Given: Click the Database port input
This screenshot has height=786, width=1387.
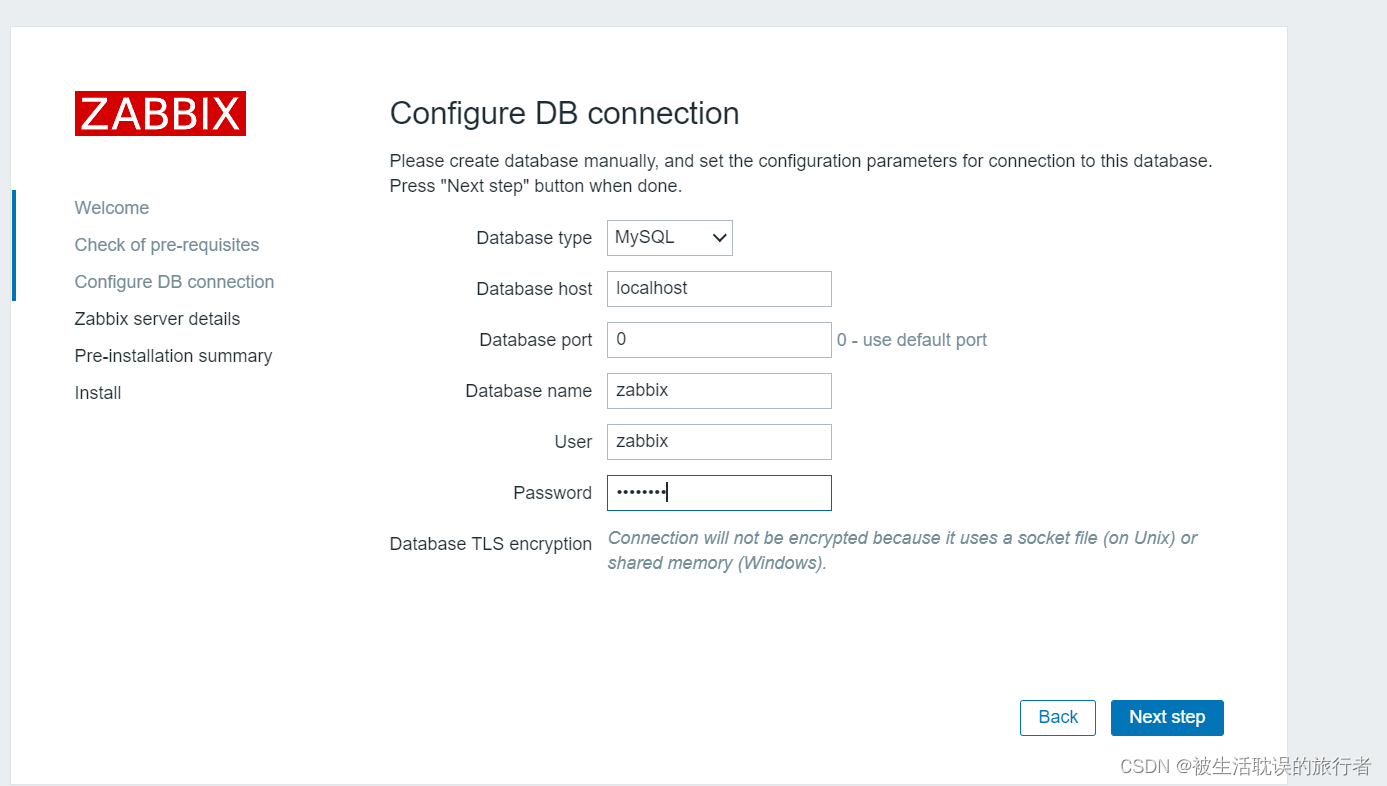Looking at the screenshot, I should coord(719,340).
